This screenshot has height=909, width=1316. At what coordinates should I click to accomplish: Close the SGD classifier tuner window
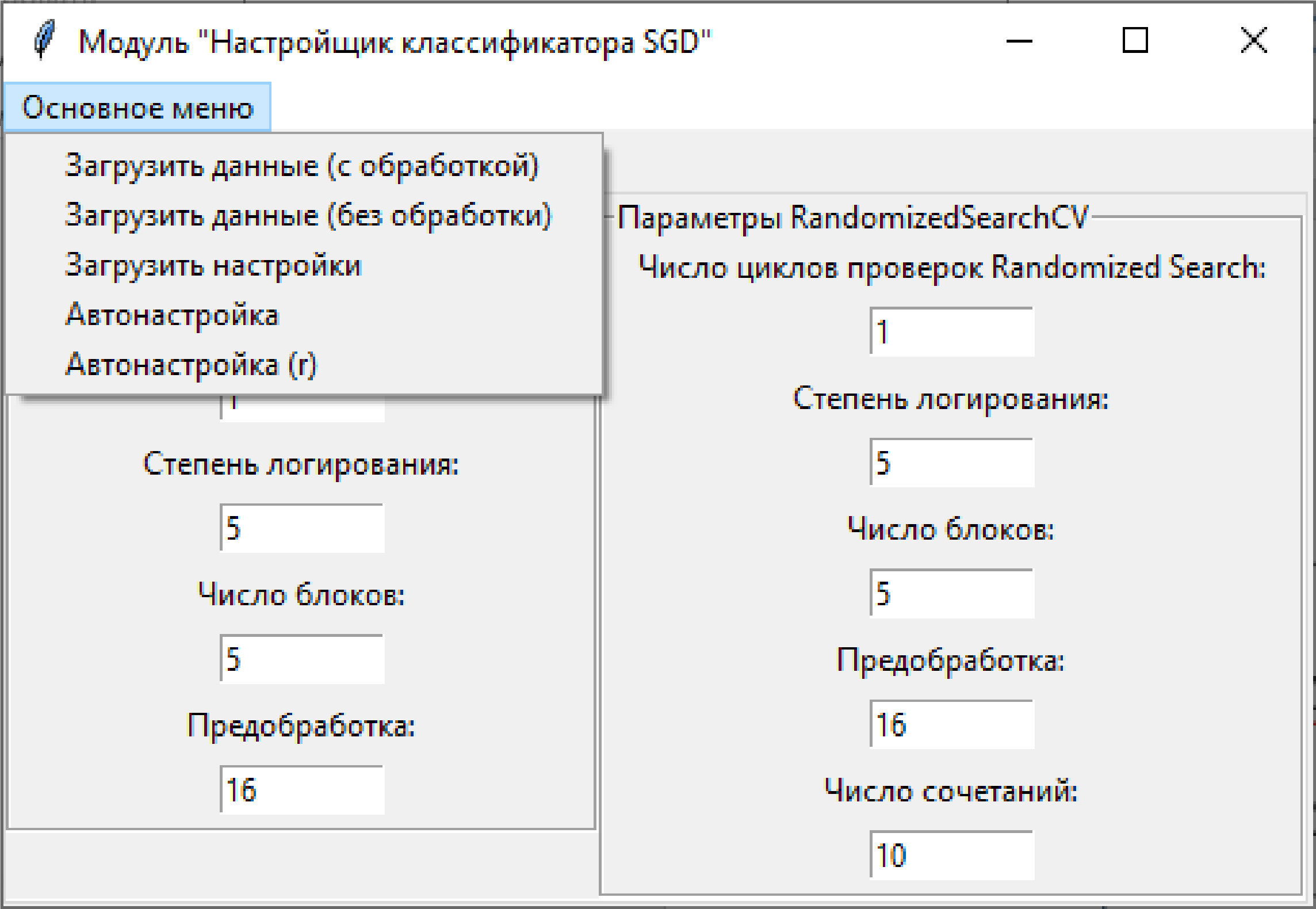click(1253, 41)
